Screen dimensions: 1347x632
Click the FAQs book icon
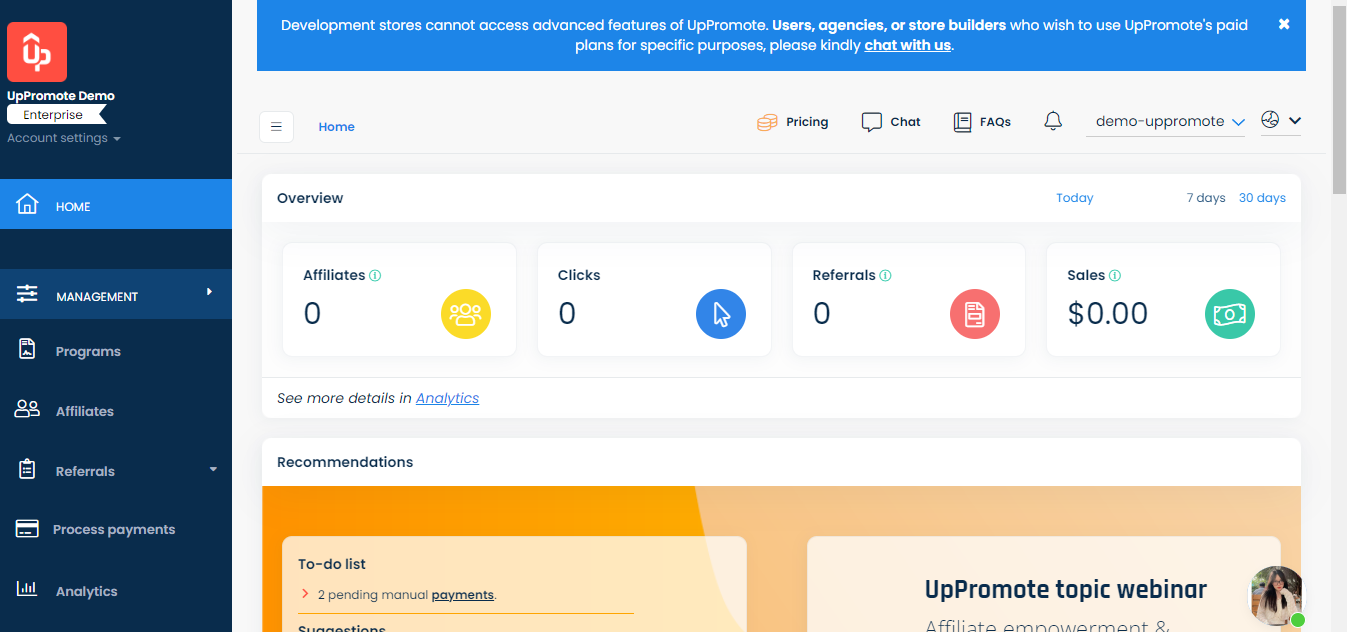click(x=962, y=122)
